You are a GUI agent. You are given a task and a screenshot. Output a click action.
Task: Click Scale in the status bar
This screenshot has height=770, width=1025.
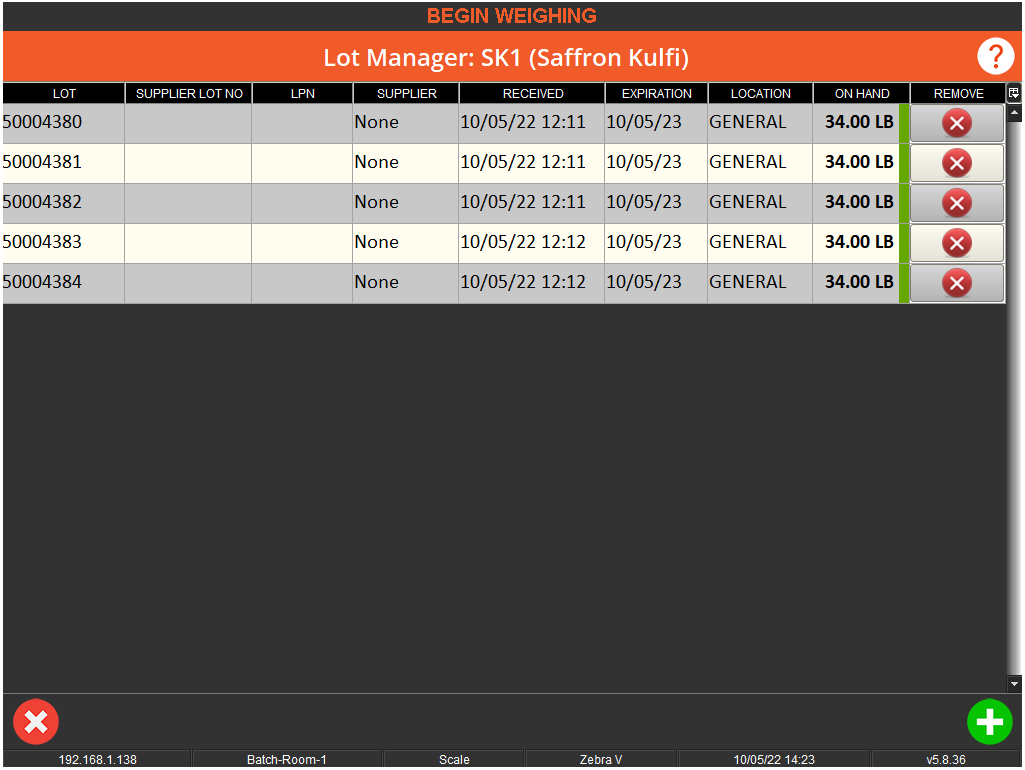[x=454, y=760]
